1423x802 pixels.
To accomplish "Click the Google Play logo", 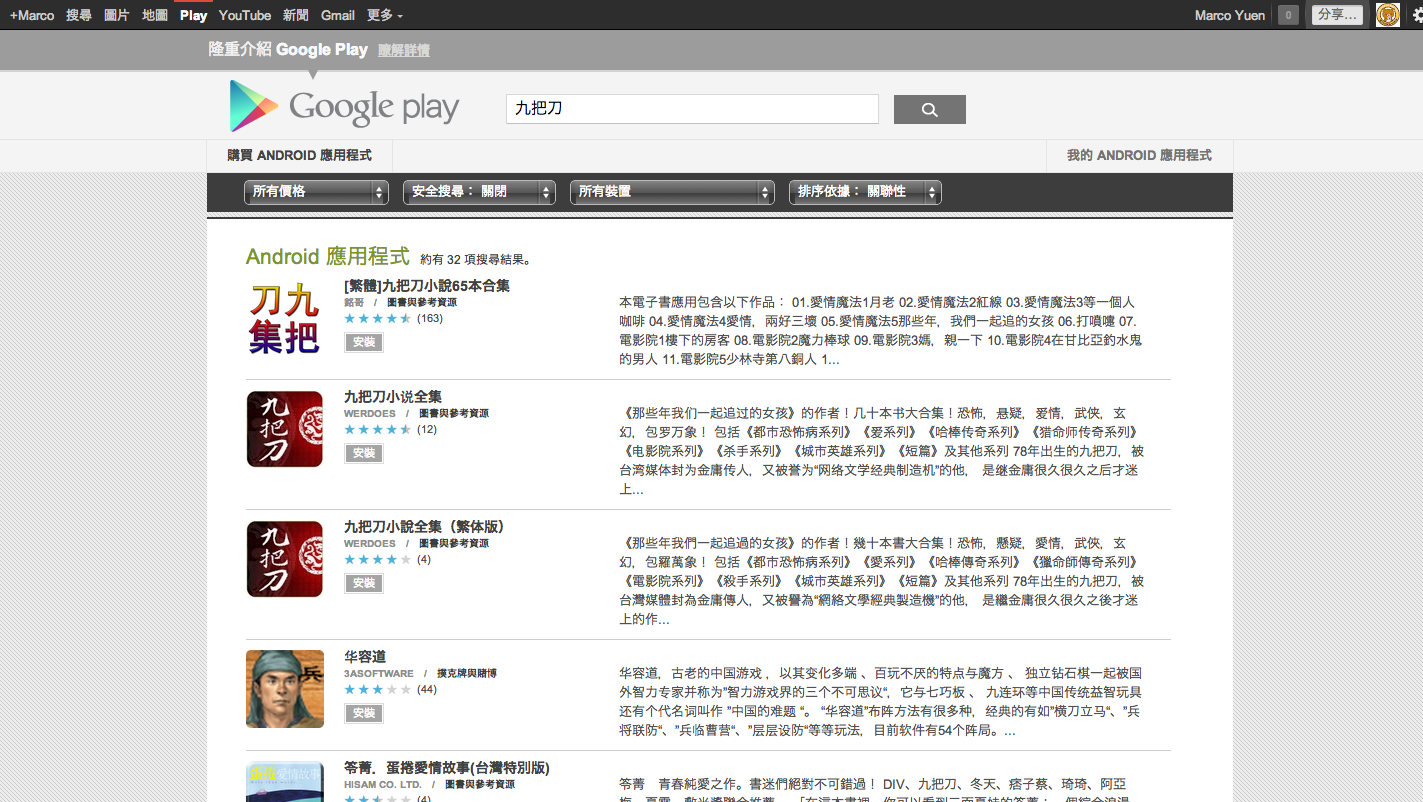I will (344, 106).
